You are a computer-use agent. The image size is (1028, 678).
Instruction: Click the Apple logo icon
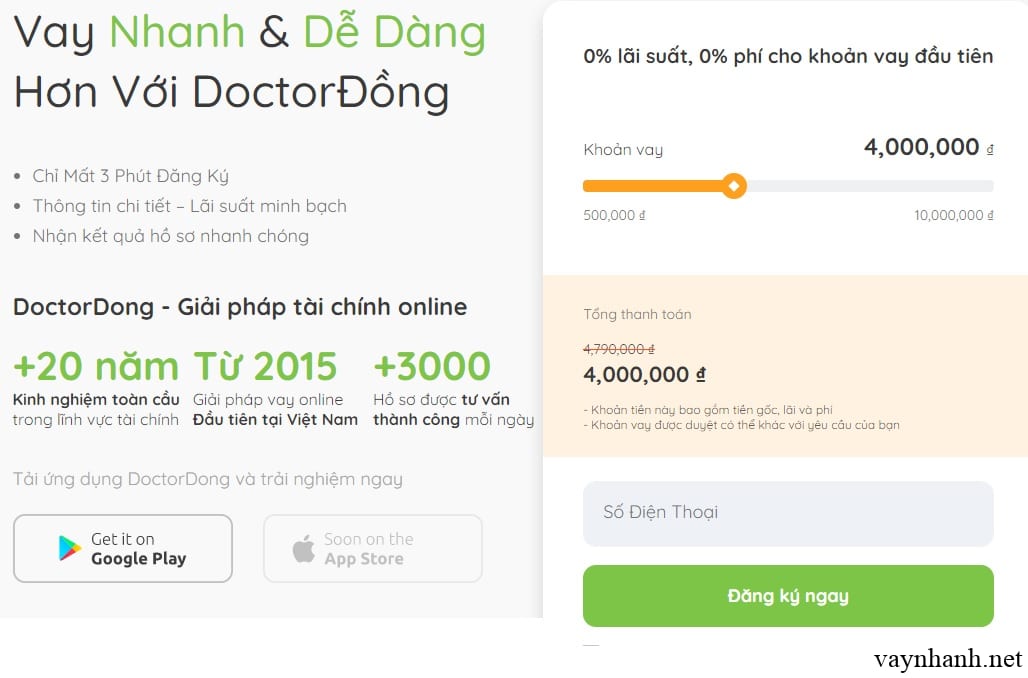click(303, 548)
